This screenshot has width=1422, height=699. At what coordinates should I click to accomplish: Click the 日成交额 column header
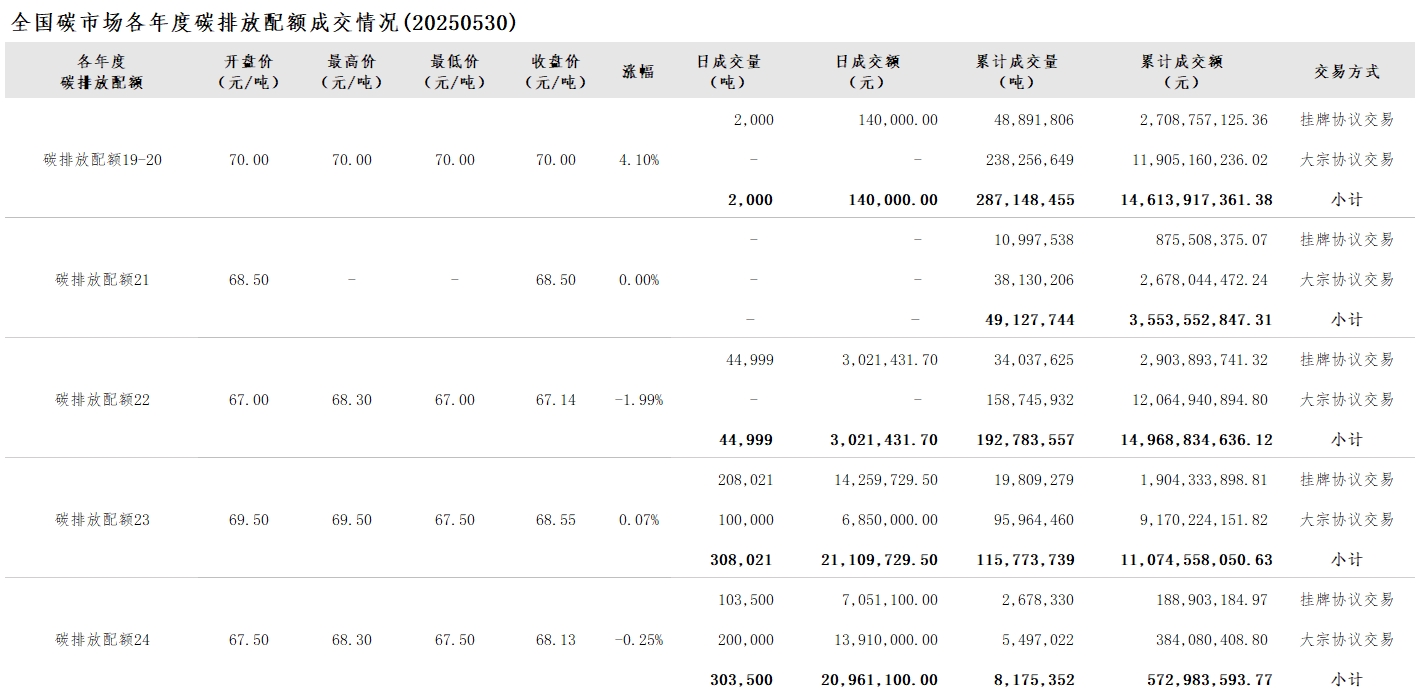(867, 71)
